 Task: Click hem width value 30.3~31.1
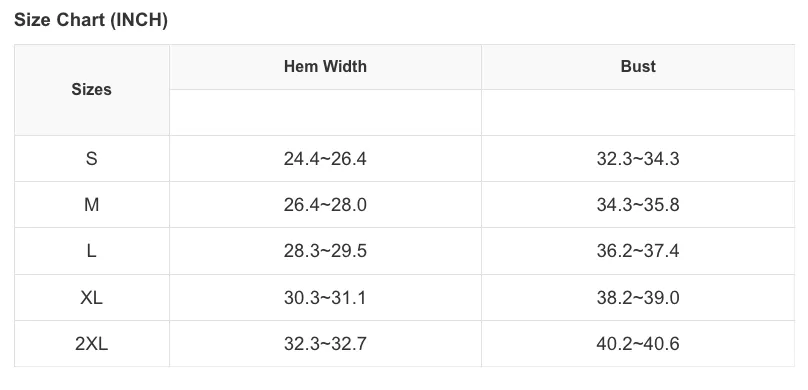click(325, 297)
